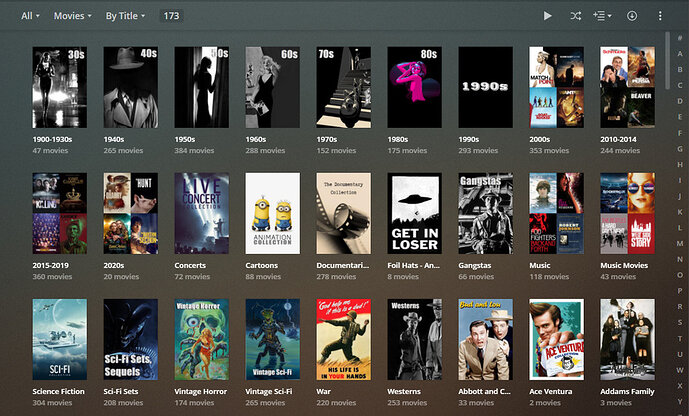Open the 1900-1930s collection poster

coord(60,87)
